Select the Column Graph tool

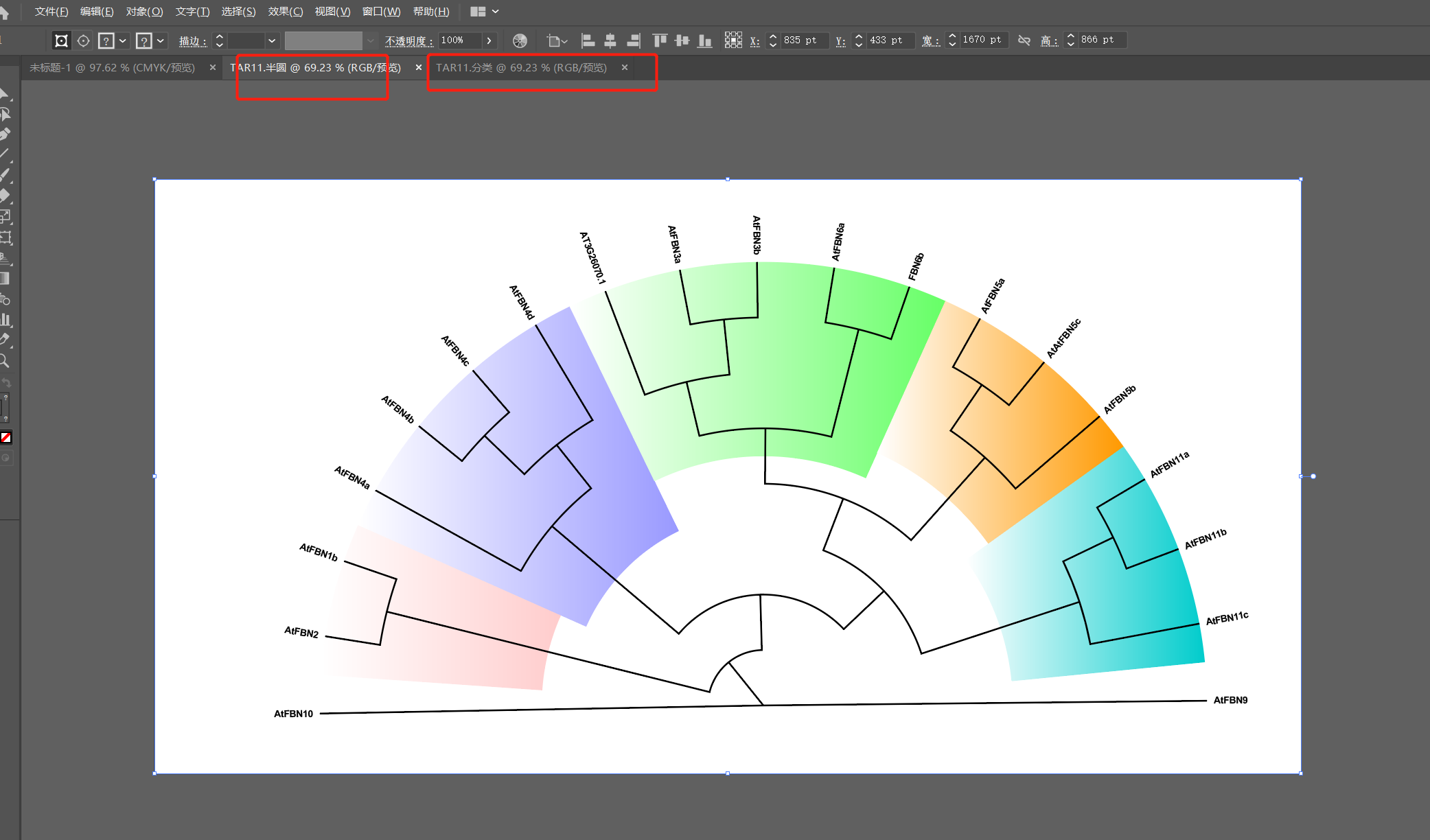5,319
